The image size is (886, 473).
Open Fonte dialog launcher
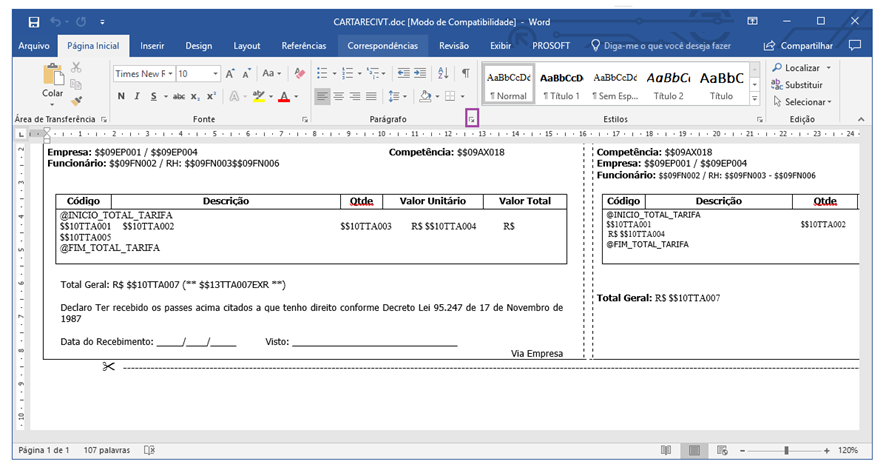point(305,120)
